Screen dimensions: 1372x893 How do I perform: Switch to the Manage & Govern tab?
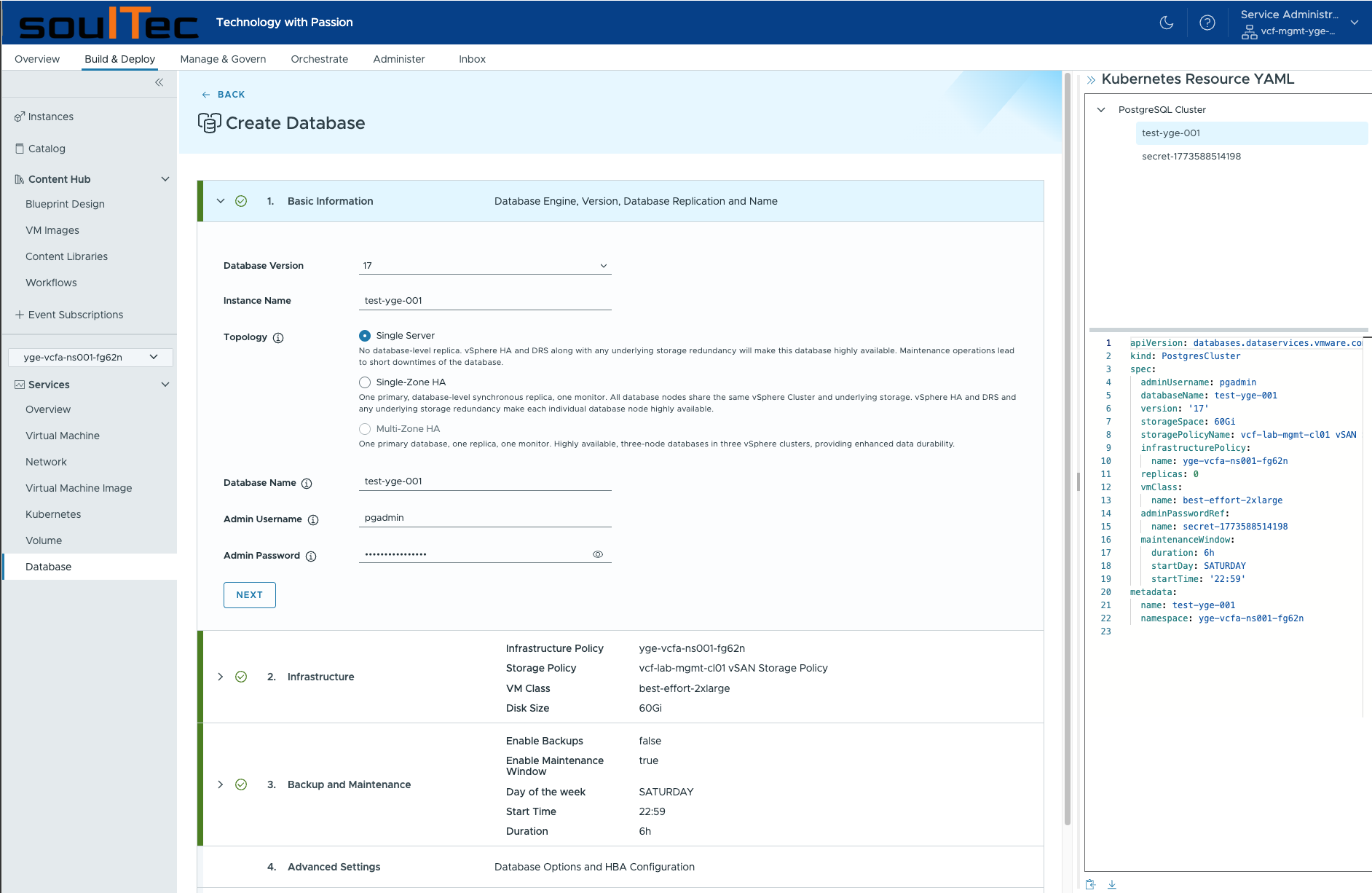[223, 59]
